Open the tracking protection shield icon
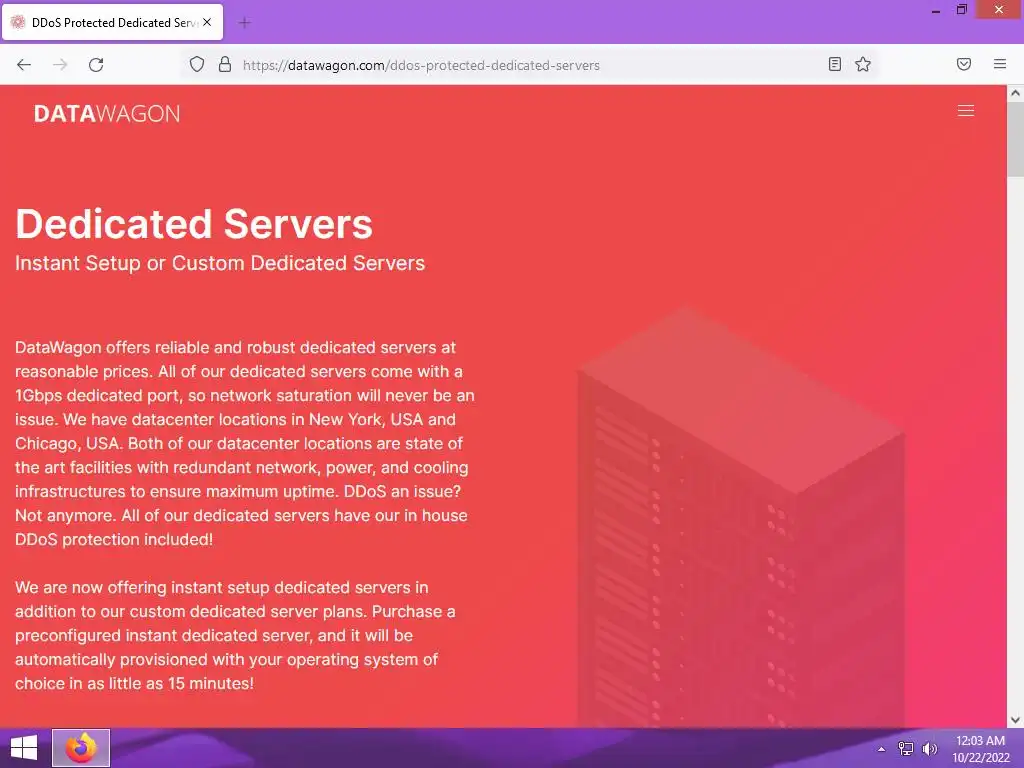The width and height of the screenshot is (1024, 768). click(197, 65)
